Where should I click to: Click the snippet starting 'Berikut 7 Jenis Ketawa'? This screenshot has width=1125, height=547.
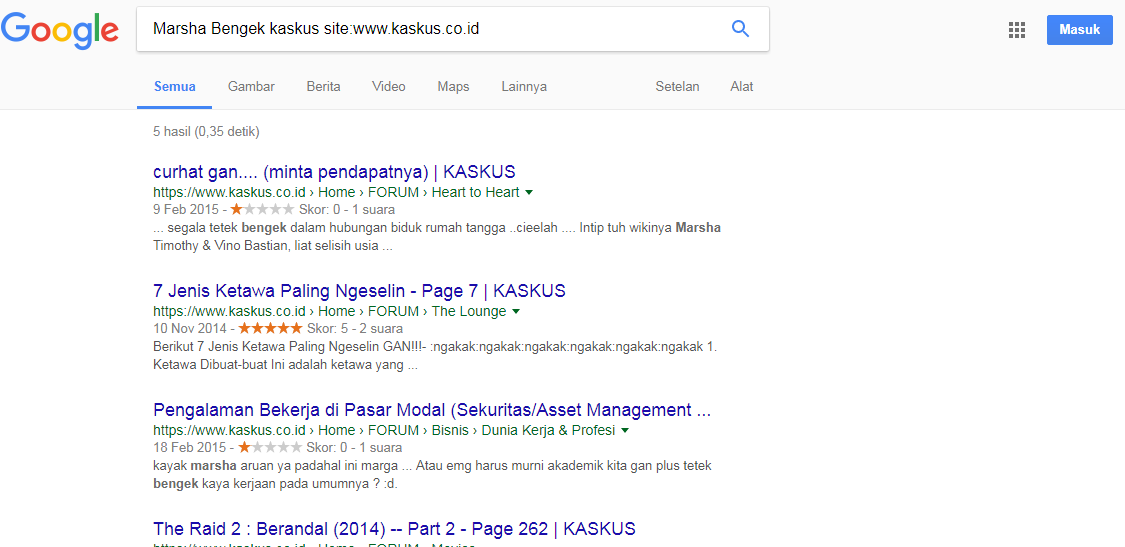[x=436, y=355]
